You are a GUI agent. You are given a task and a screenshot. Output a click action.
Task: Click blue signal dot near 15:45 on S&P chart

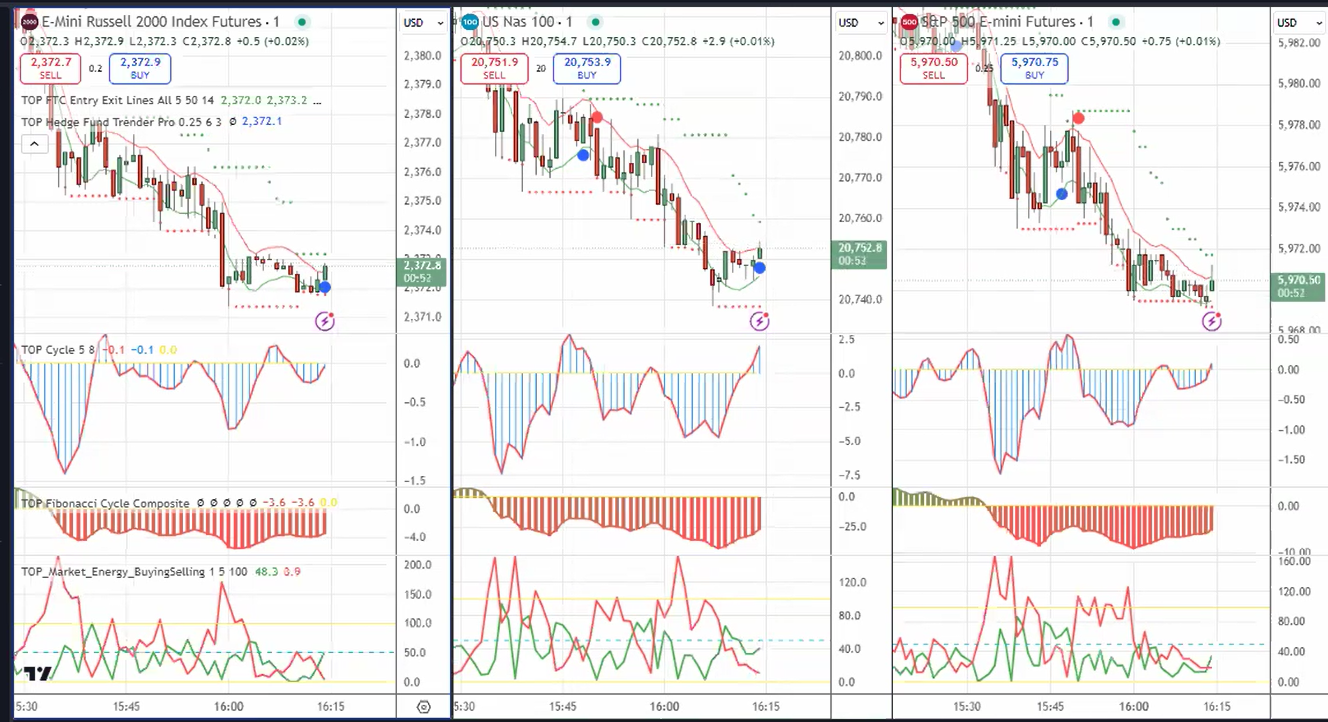coord(1061,194)
